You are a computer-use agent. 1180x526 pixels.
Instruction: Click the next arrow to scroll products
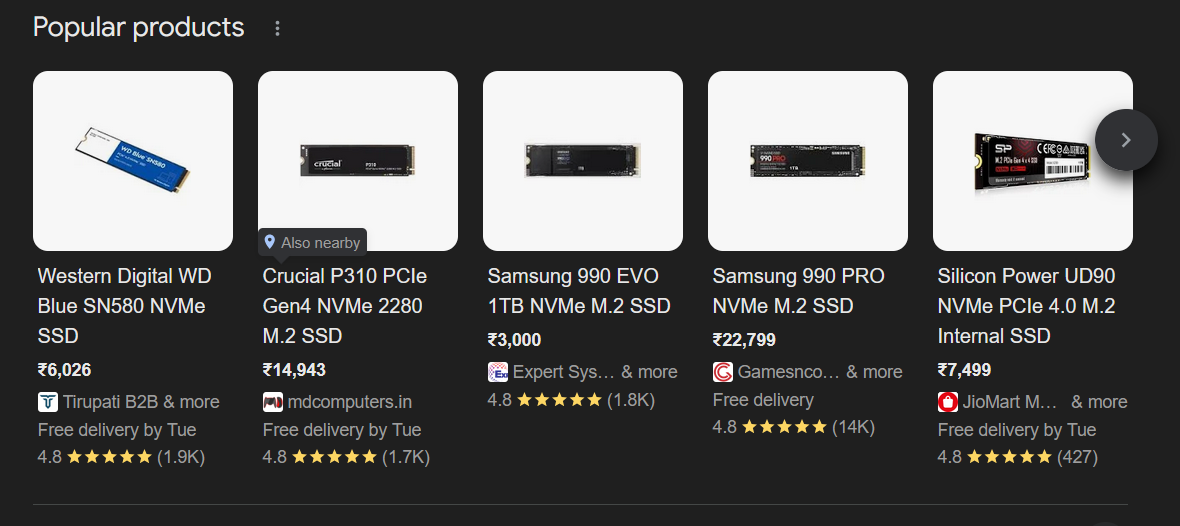pyautogui.click(x=1126, y=140)
